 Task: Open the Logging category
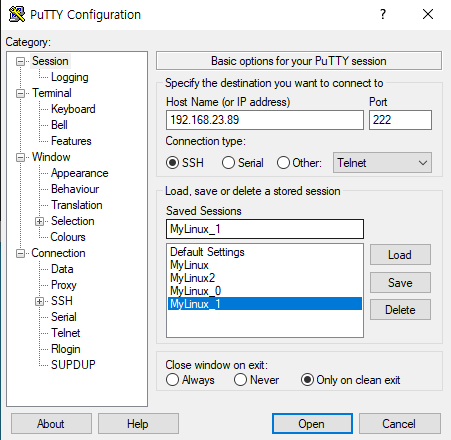pos(70,77)
